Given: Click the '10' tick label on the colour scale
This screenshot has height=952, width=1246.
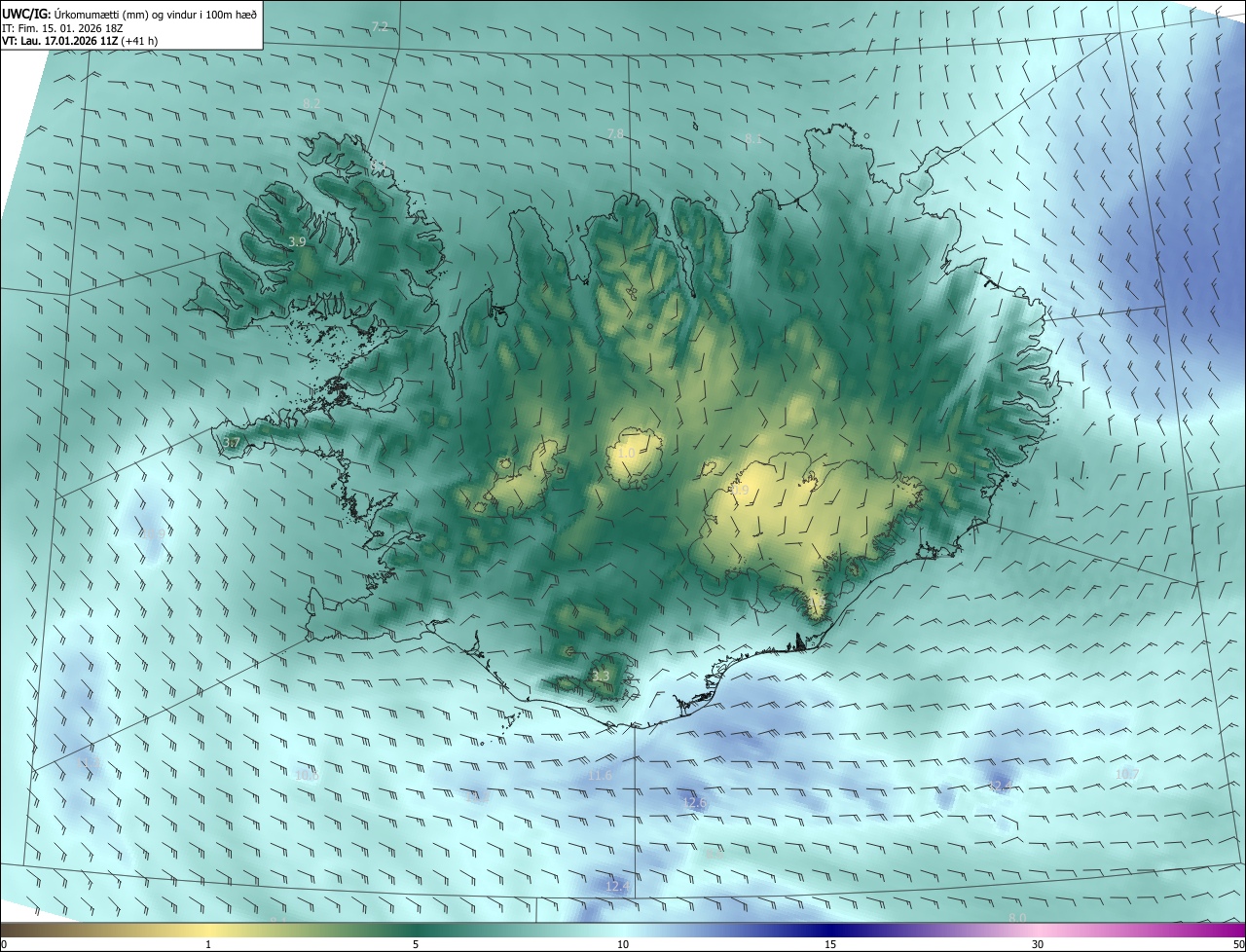Looking at the screenshot, I should [x=623, y=944].
